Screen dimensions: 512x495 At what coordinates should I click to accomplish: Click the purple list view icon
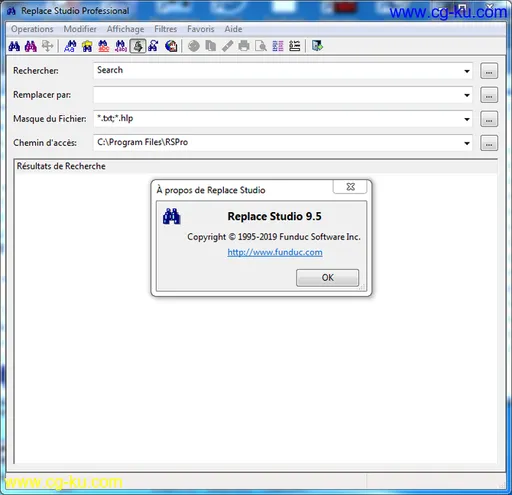coord(278,46)
